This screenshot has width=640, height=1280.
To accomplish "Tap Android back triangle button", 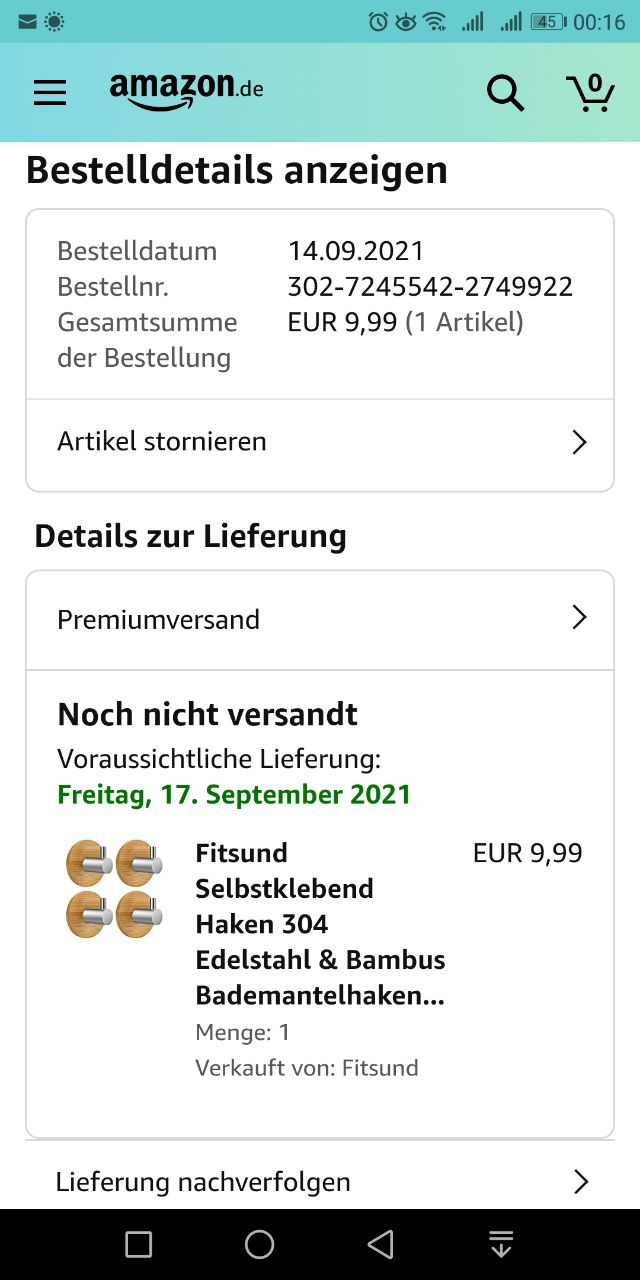I will (380, 1244).
